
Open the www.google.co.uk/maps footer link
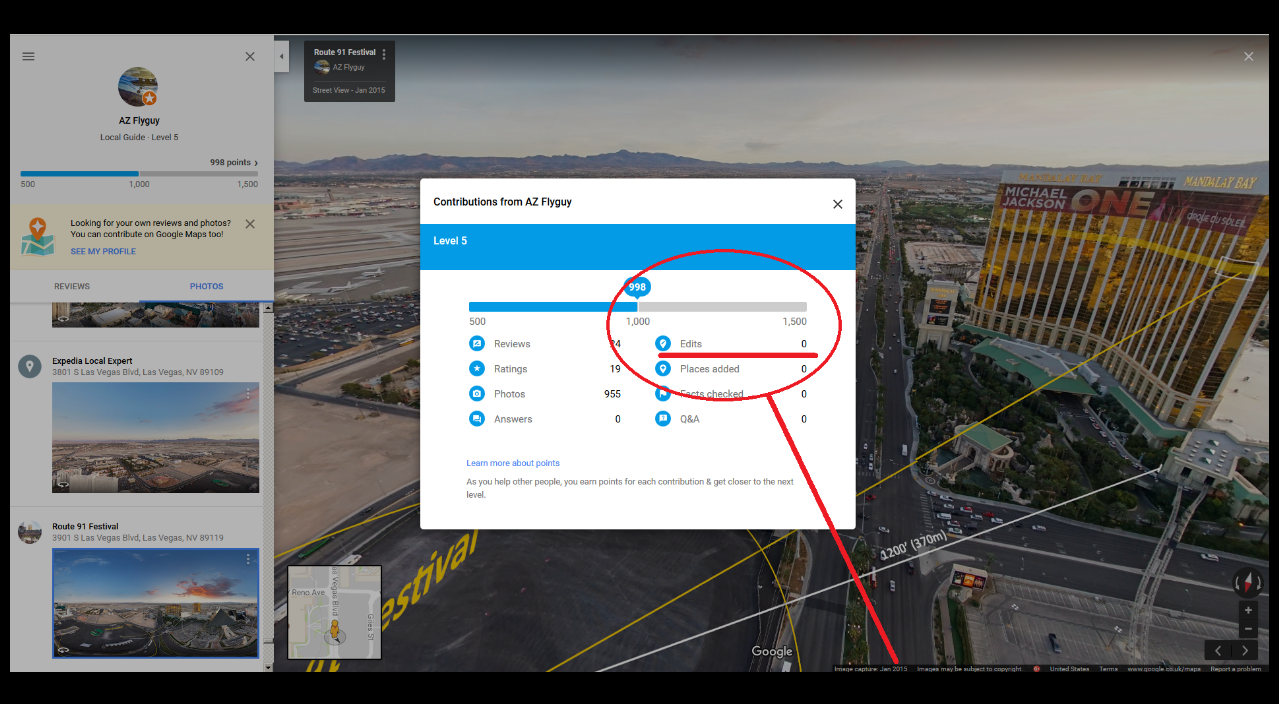1163,668
